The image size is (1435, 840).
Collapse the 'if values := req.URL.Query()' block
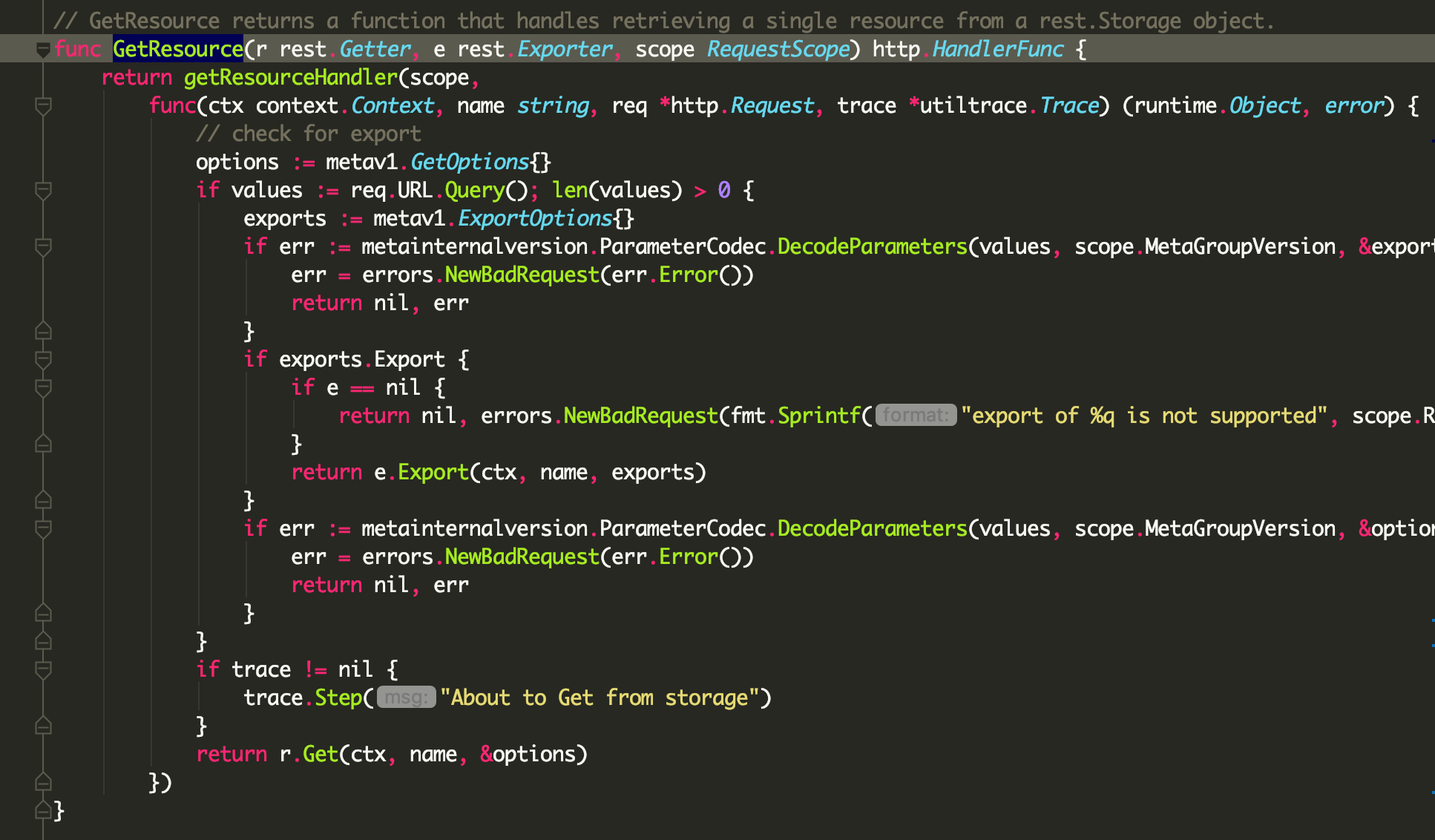[x=43, y=191]
